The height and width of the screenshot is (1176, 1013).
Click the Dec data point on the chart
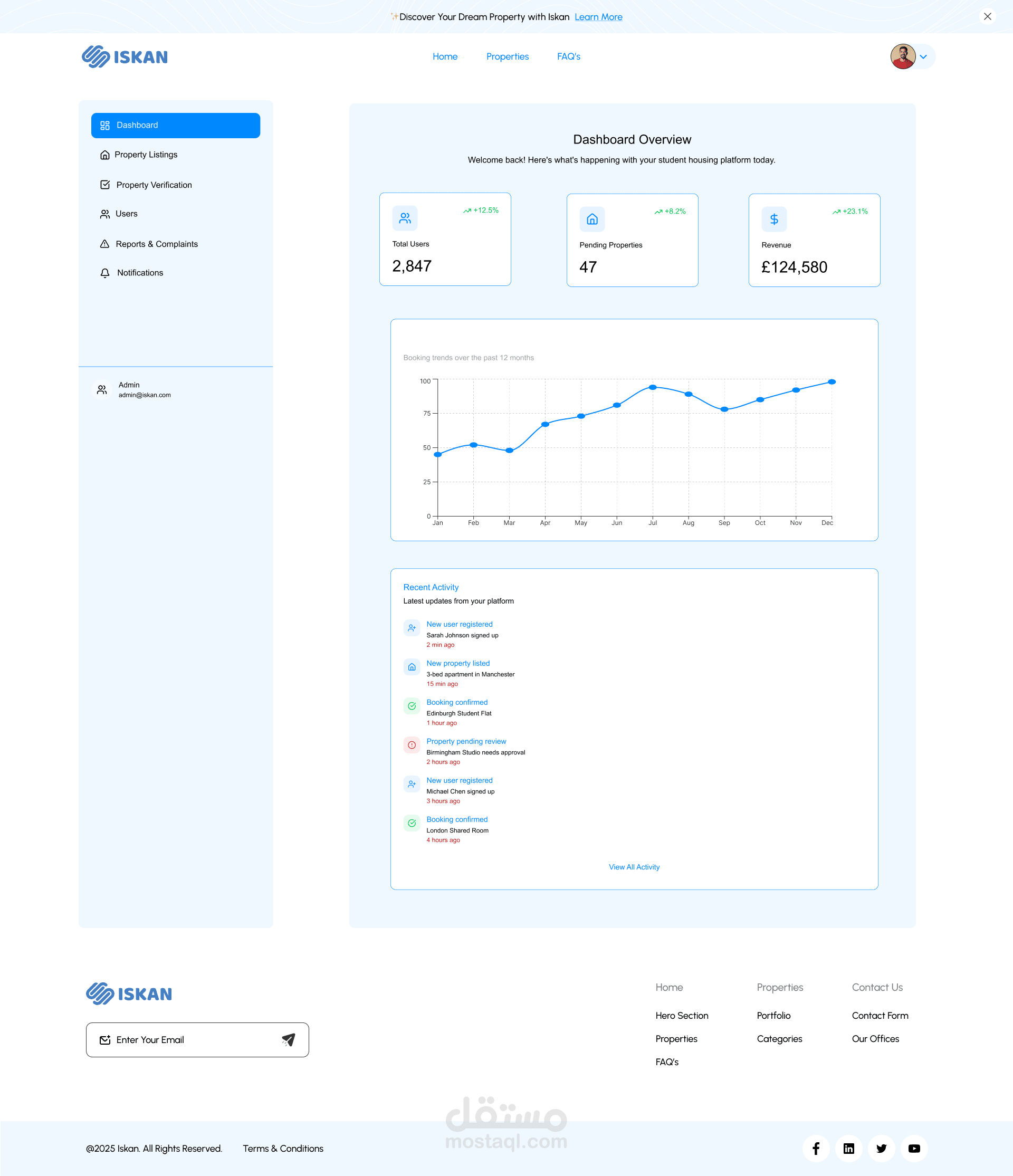(832, 382)
